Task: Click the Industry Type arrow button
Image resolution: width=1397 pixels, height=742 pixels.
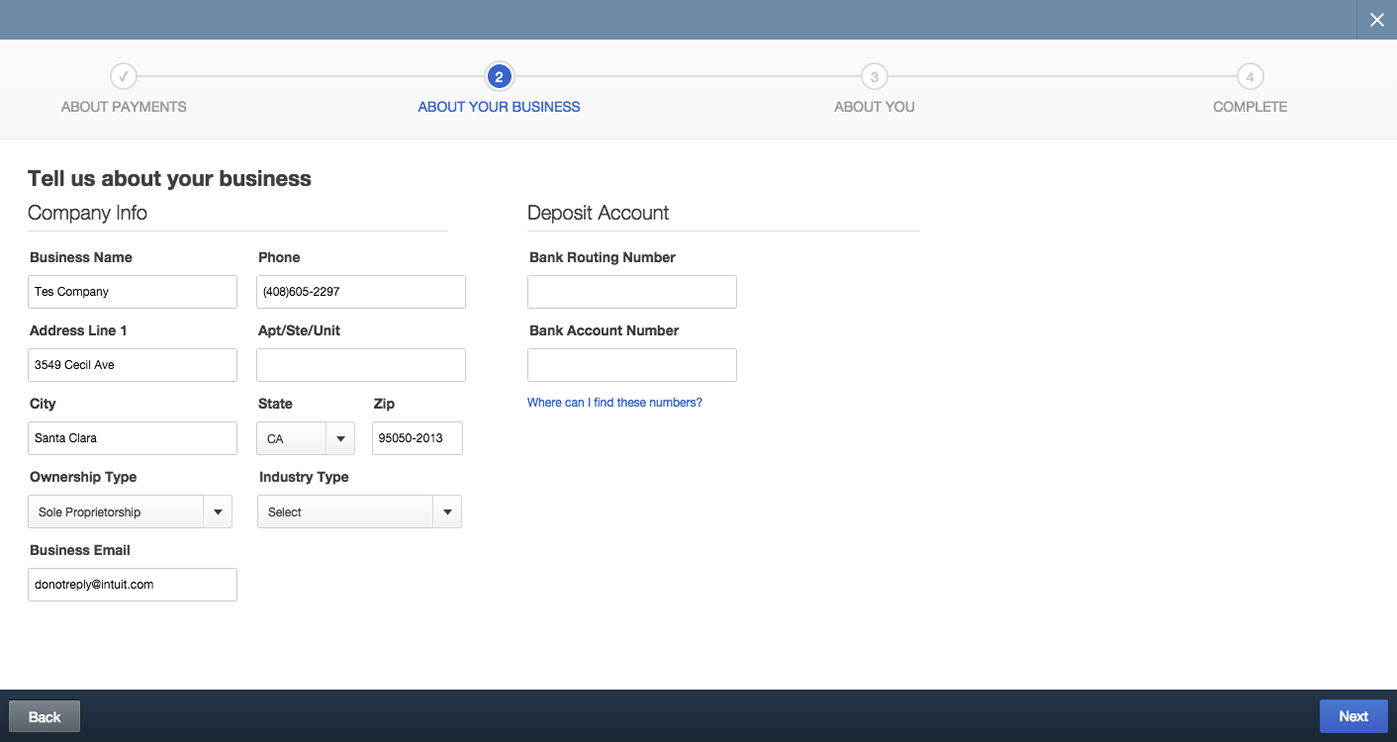Action: pos(447,512)
